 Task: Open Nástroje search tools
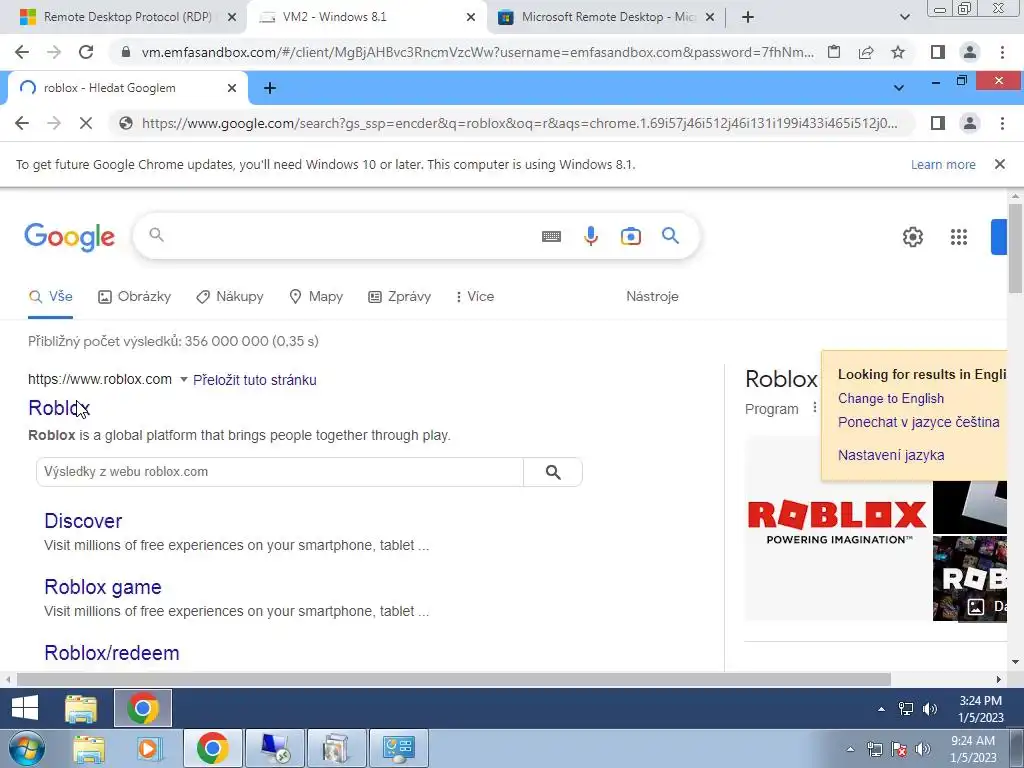pyautogui.click(x=652, y=296)
